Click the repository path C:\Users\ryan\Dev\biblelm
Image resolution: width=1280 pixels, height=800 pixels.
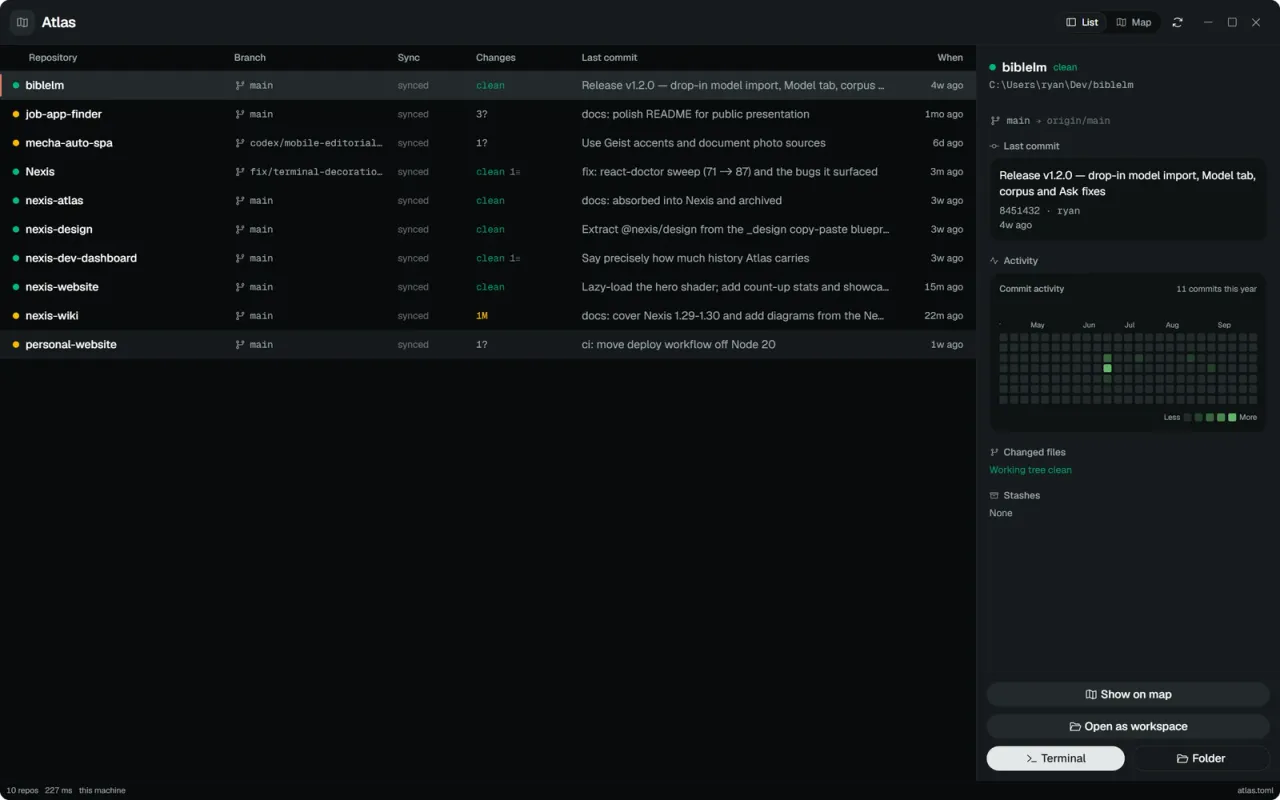coord(1061,85)
